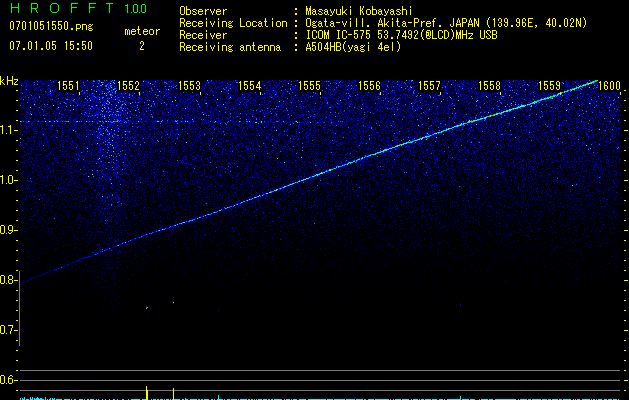
Task: Click the meteor count value 2
Action: (142, 46)
